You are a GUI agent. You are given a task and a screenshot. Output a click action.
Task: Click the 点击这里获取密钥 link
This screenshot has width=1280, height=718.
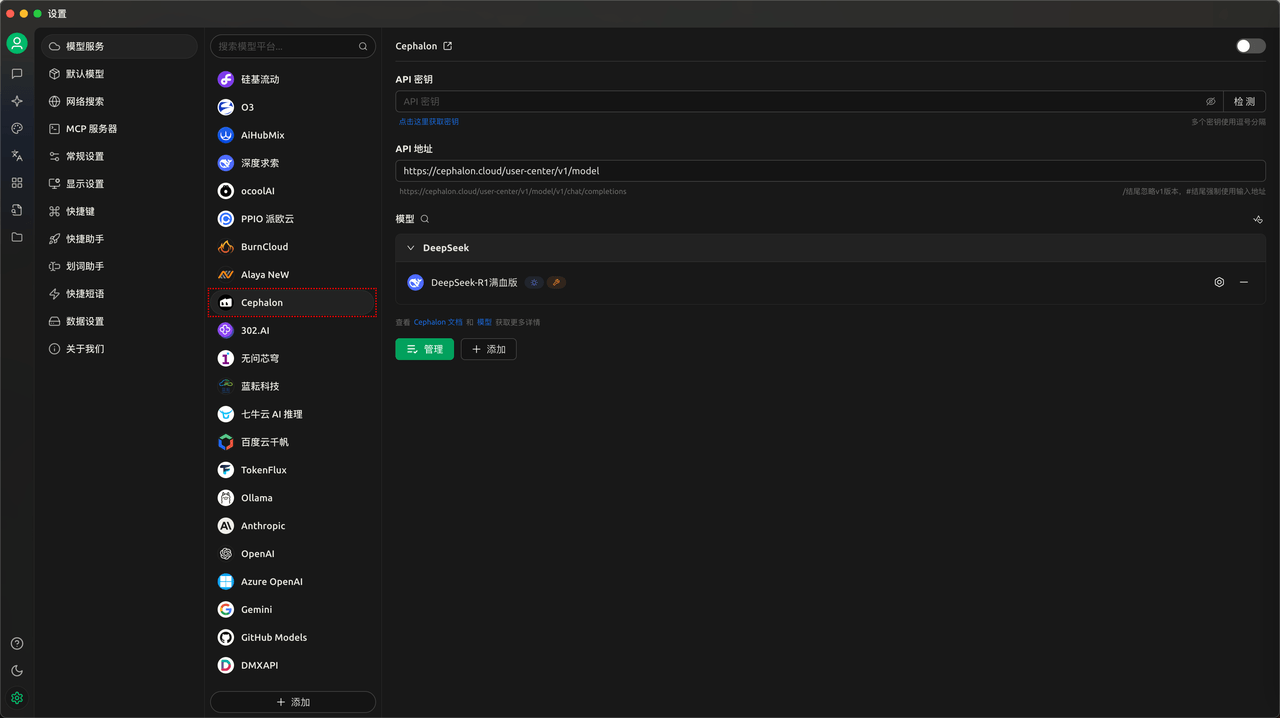tap(429, 122)
